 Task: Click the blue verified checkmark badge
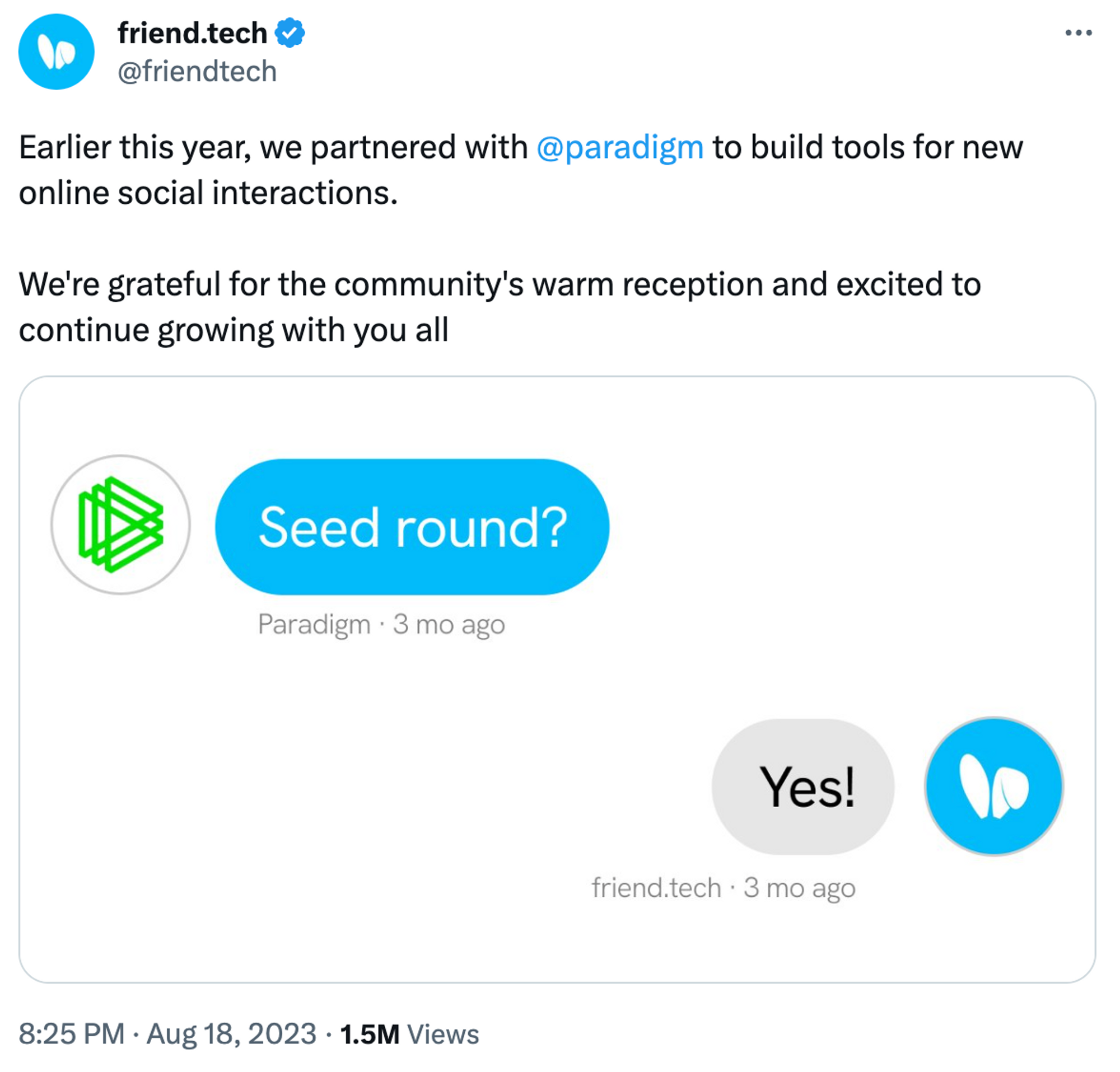(290, 33)
